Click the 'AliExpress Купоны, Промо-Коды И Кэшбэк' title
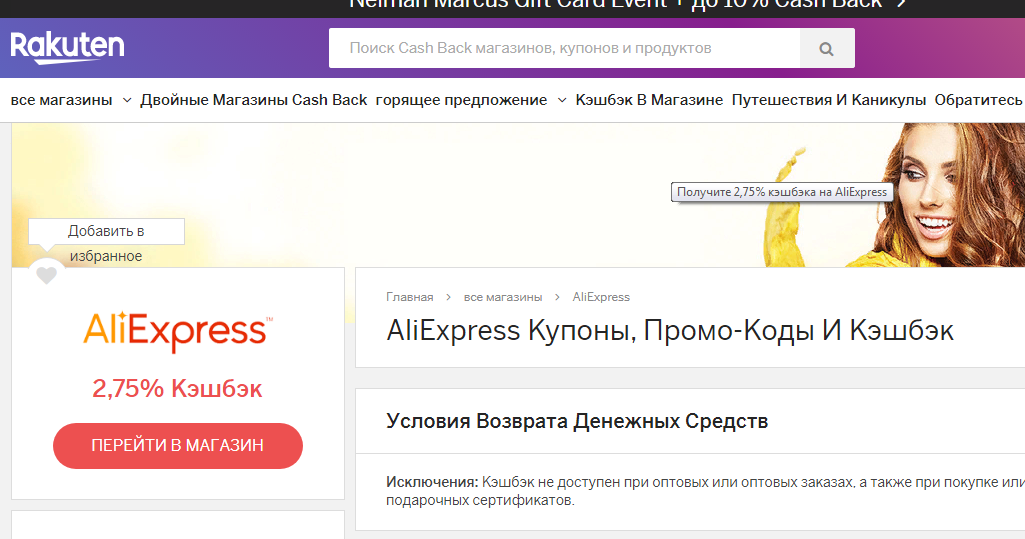Screen dimensions: 1025x539 670,331
